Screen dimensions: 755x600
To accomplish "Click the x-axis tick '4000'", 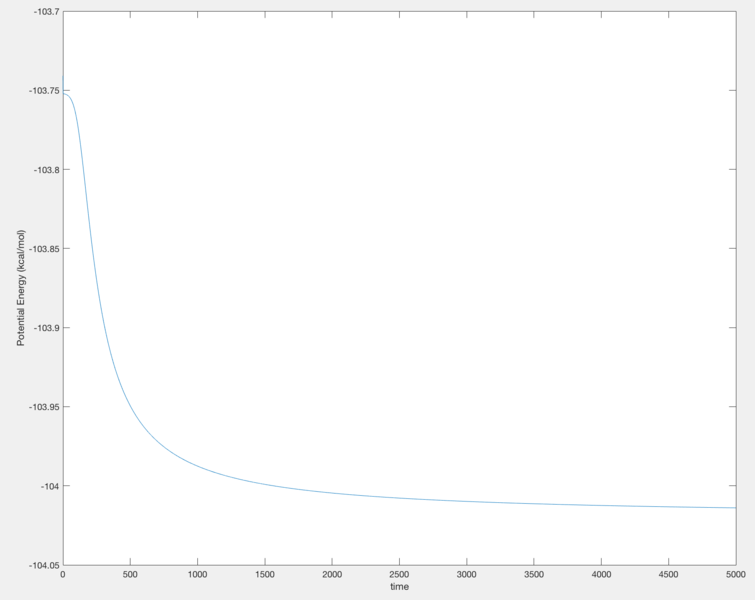I will 601,574.
